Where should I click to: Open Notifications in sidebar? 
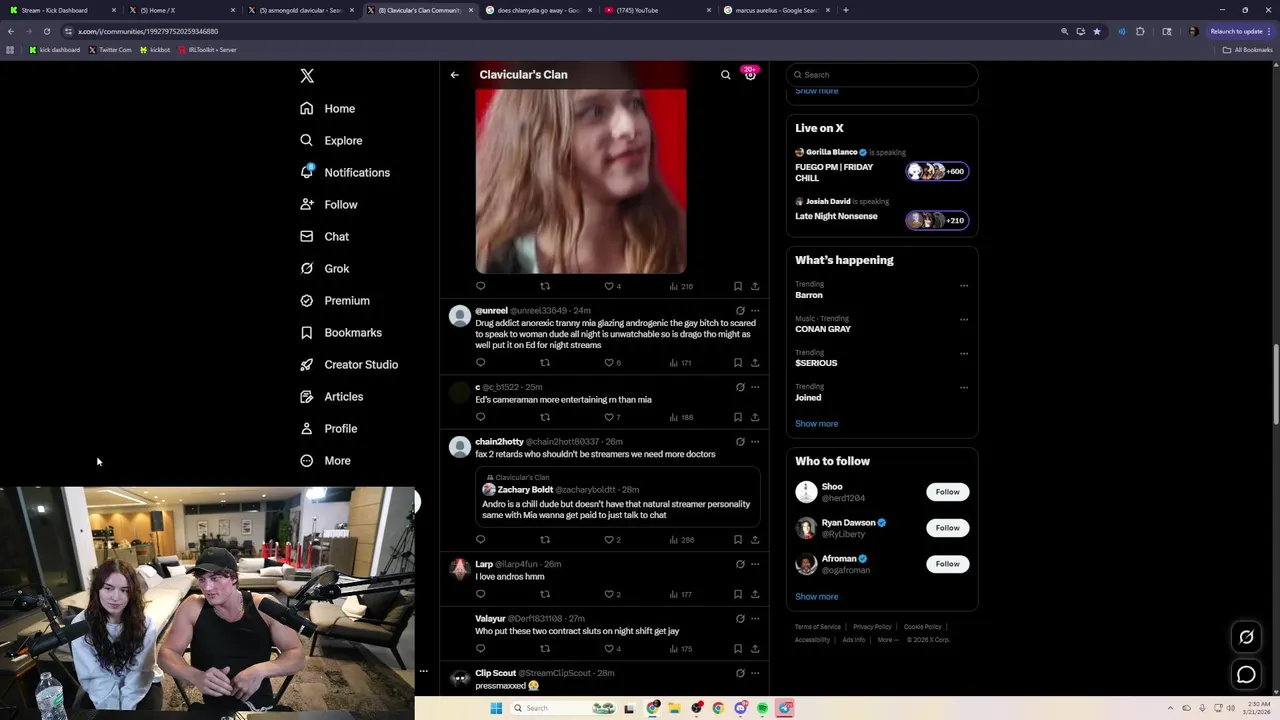click(x=345, y=173)
